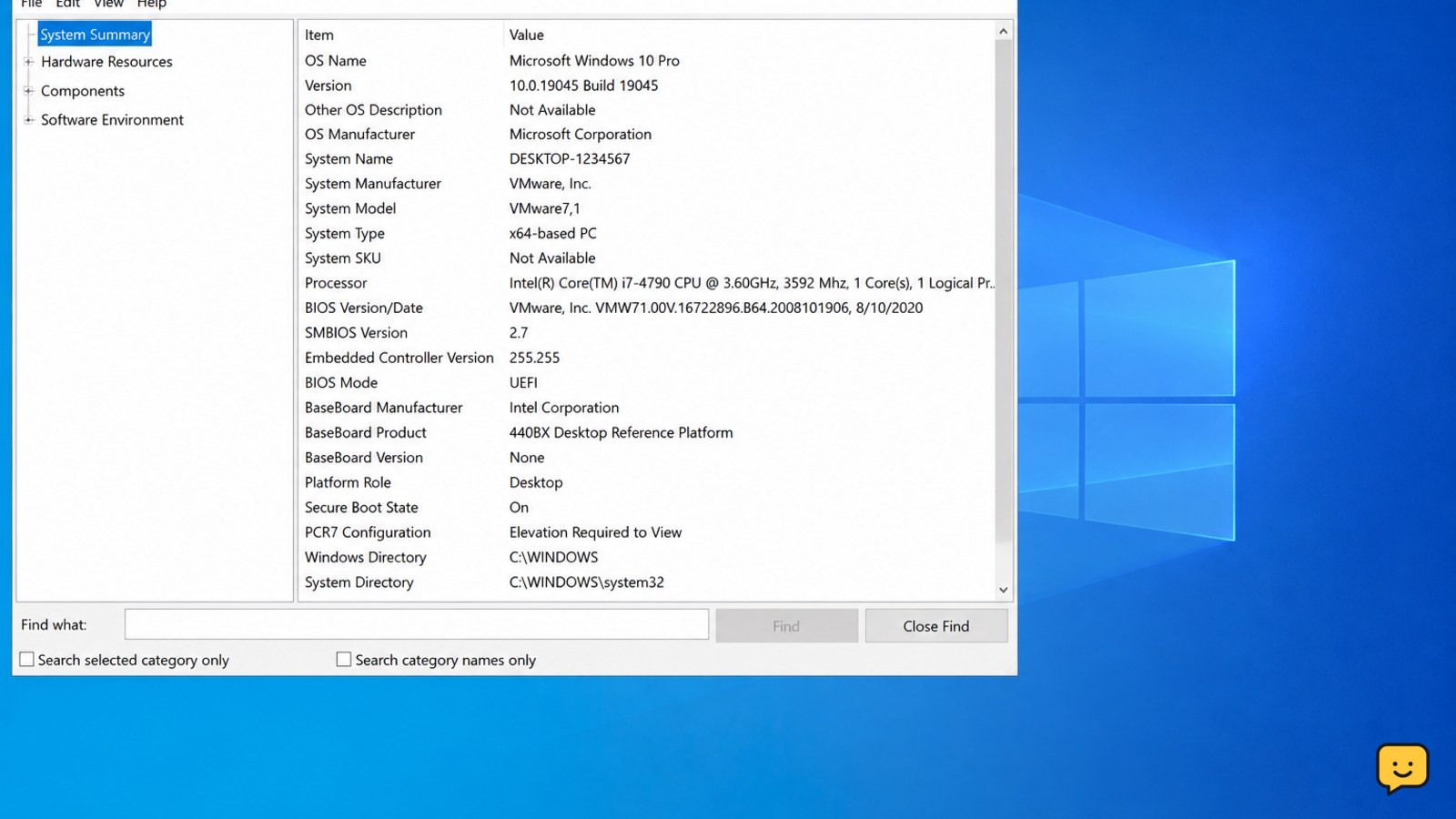The width and height of the screenshot is (1456, 819).
Task: Expand the Hardware Resources tree node
Action: (28, 62)
